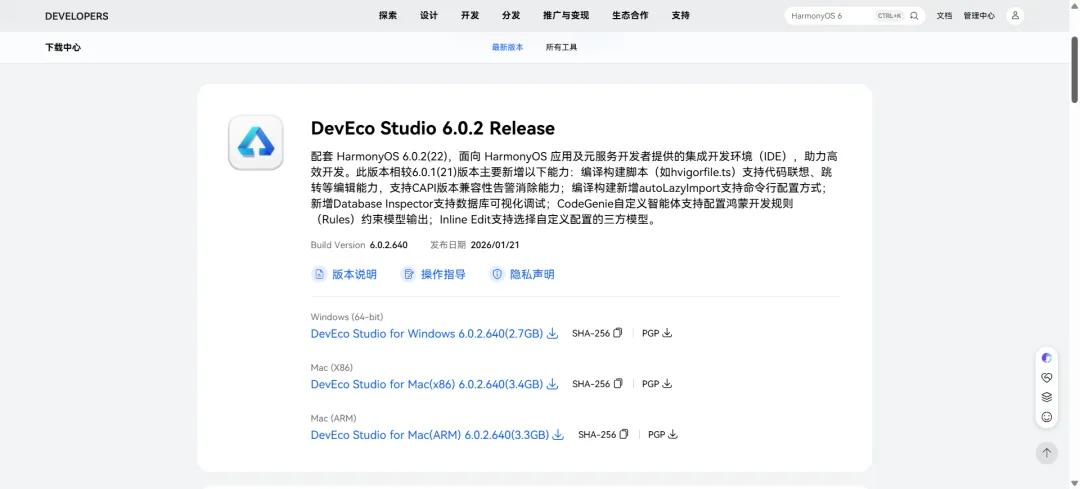Click the 操作指导 guide icon

point(408,274)
